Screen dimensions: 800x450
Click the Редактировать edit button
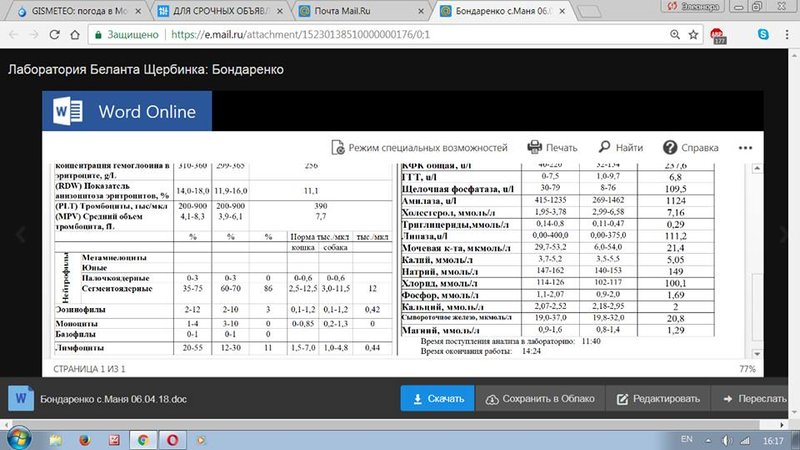point(658,398)
